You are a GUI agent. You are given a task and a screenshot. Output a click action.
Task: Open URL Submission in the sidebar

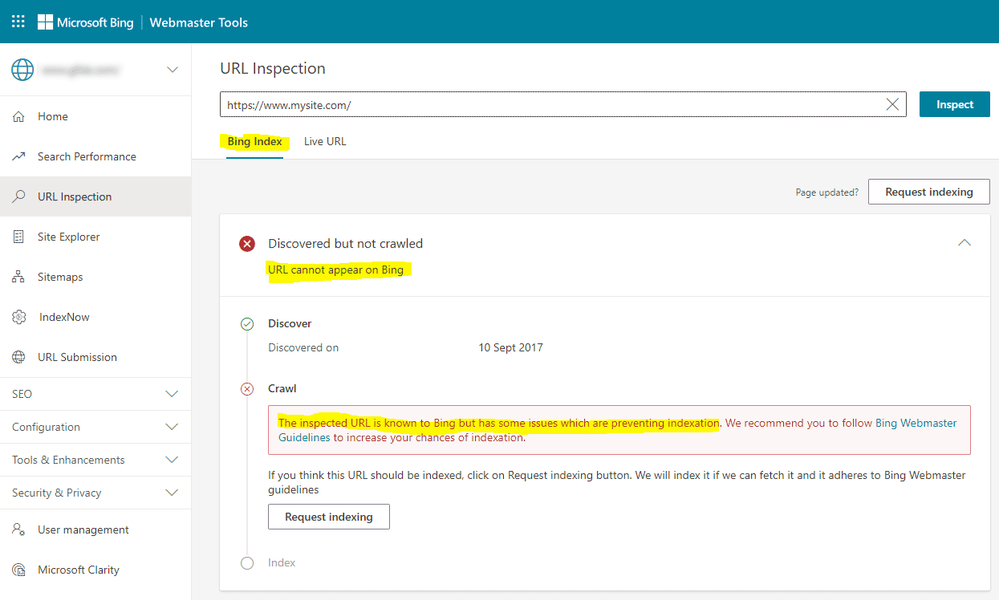pos(96,357)
